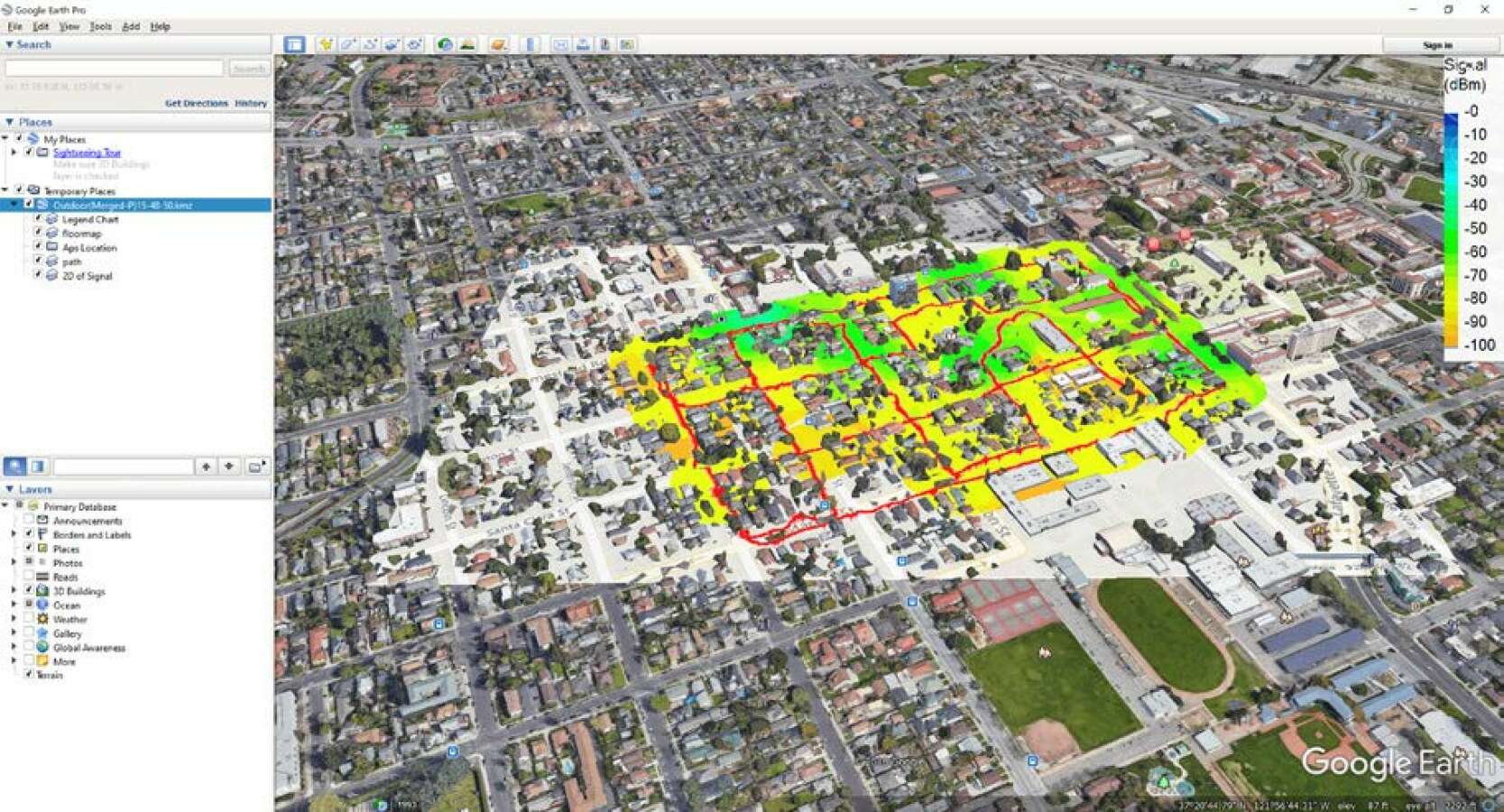View in Google Maps toolbar icon
The image size is (1504, 812).
coord(627,44)
